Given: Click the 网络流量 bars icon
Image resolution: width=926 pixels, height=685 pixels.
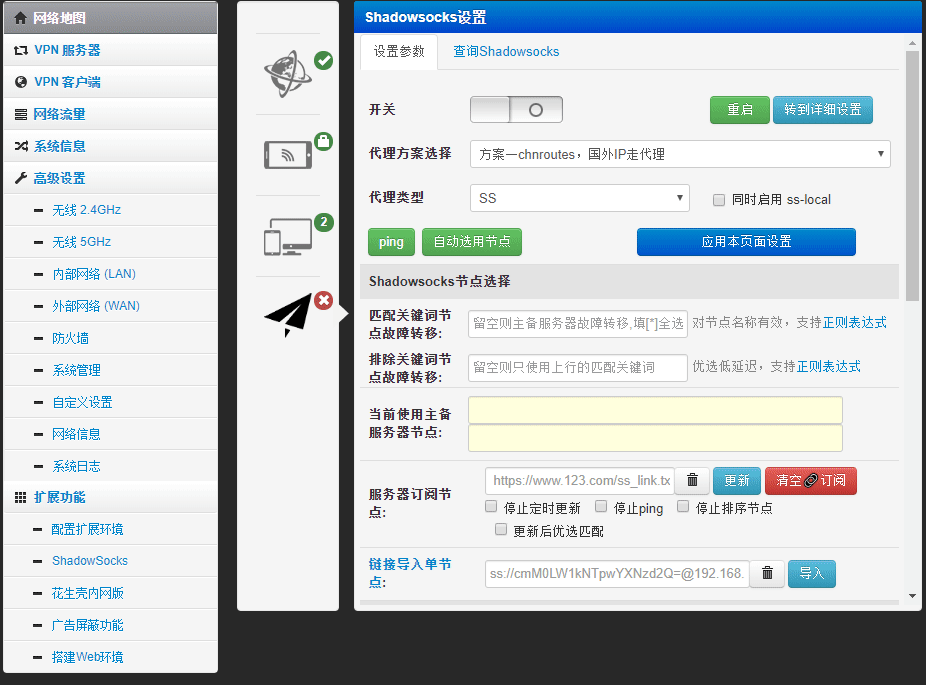Looking at the screenshot, I should coord(21,114).
